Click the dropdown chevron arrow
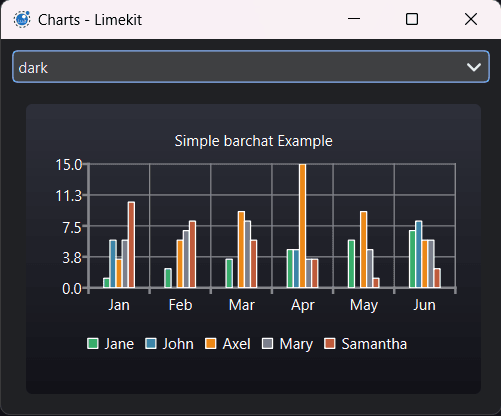 (x=474, y=67)
